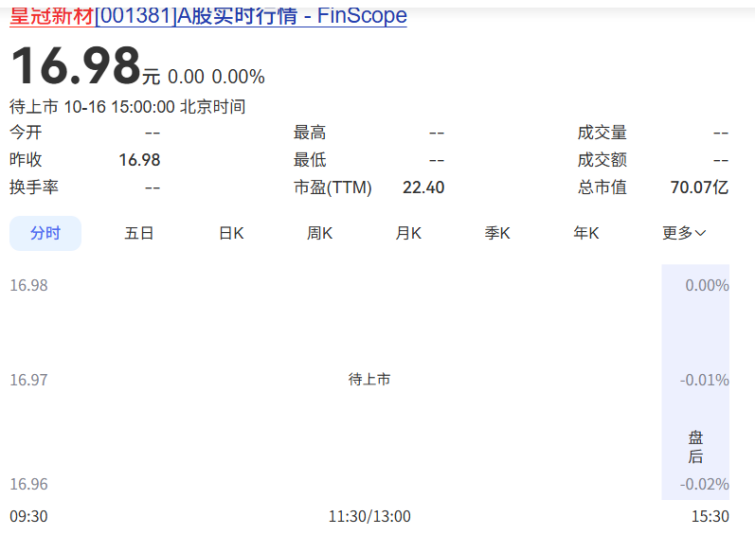Screen dimensions: 756x536
Task: Click the 15:30 time axis label
Action: tap(710, 516)
